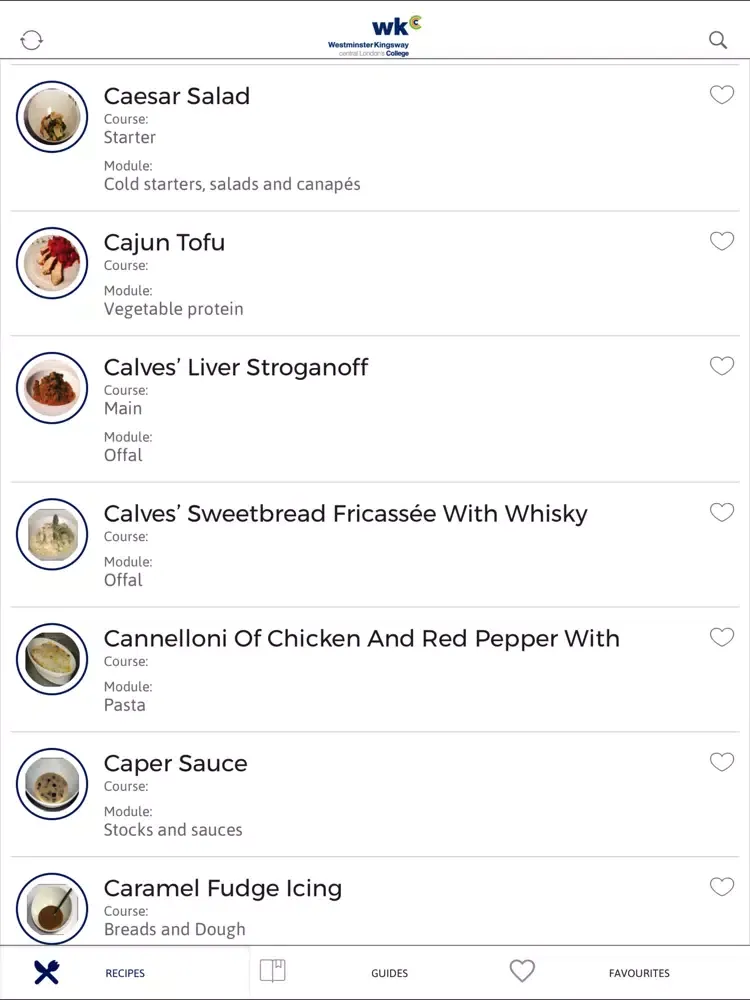Favourite the Caramel Fudge Icing recipe
Viewport: 750px width, 1000px height.
click(722, 887)
